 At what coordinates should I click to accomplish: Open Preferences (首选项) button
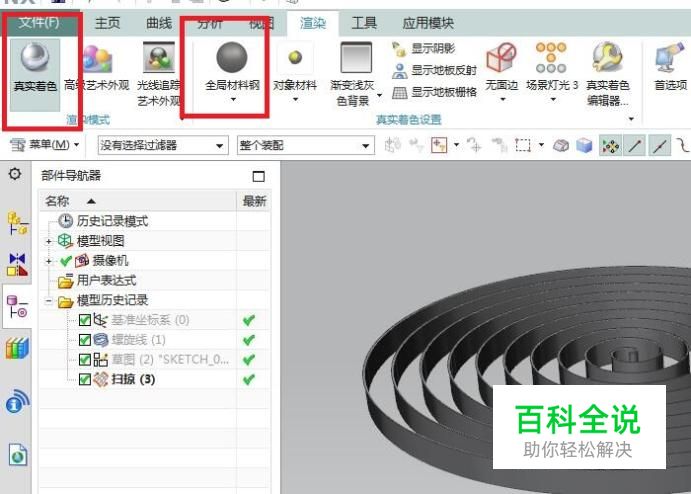670,66
